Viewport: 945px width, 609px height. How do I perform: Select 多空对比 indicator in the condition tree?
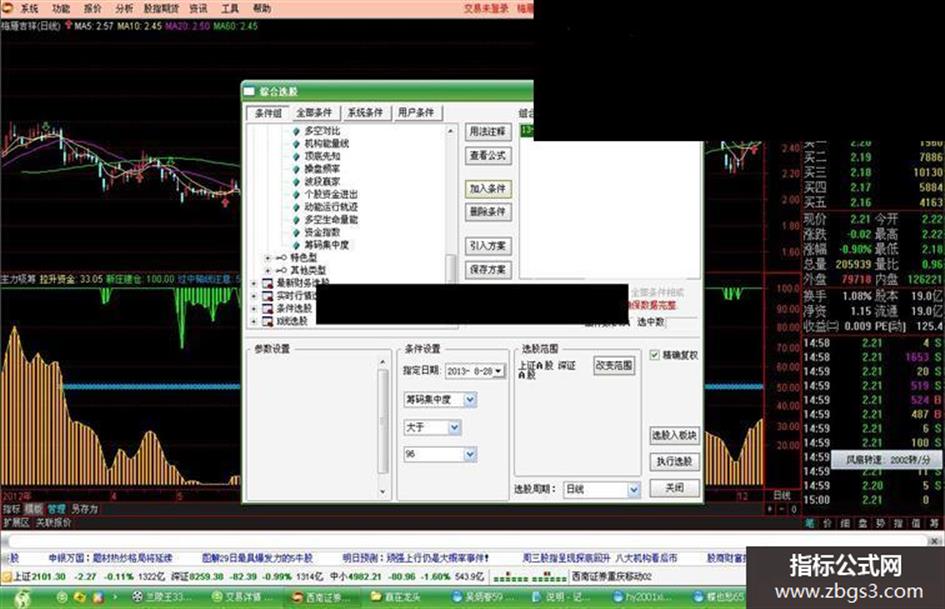[x=322, y=130]
